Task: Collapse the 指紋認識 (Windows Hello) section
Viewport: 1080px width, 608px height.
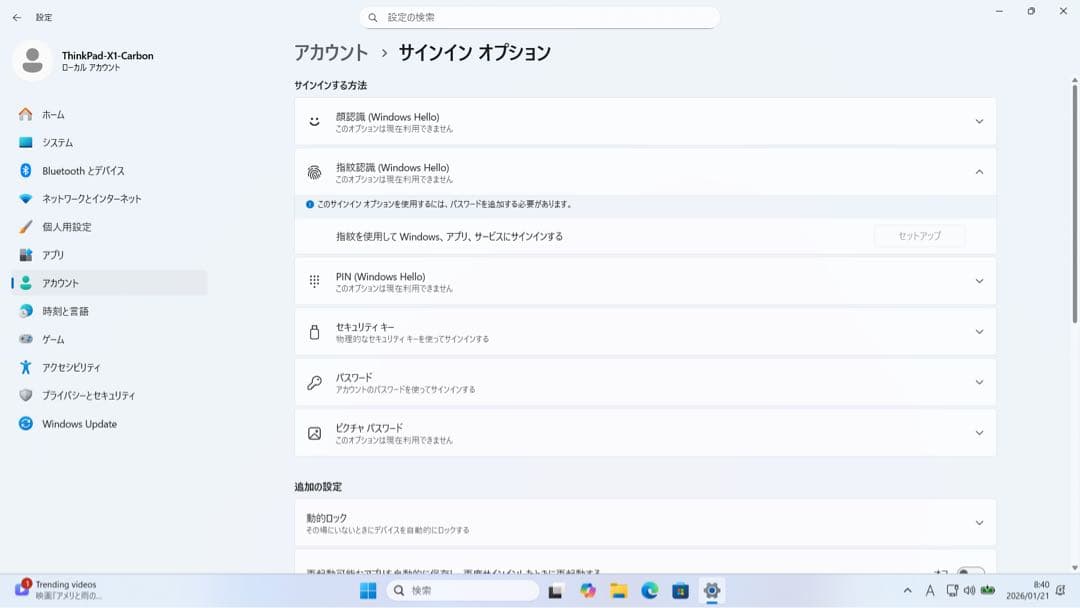Action: [979, 171]
